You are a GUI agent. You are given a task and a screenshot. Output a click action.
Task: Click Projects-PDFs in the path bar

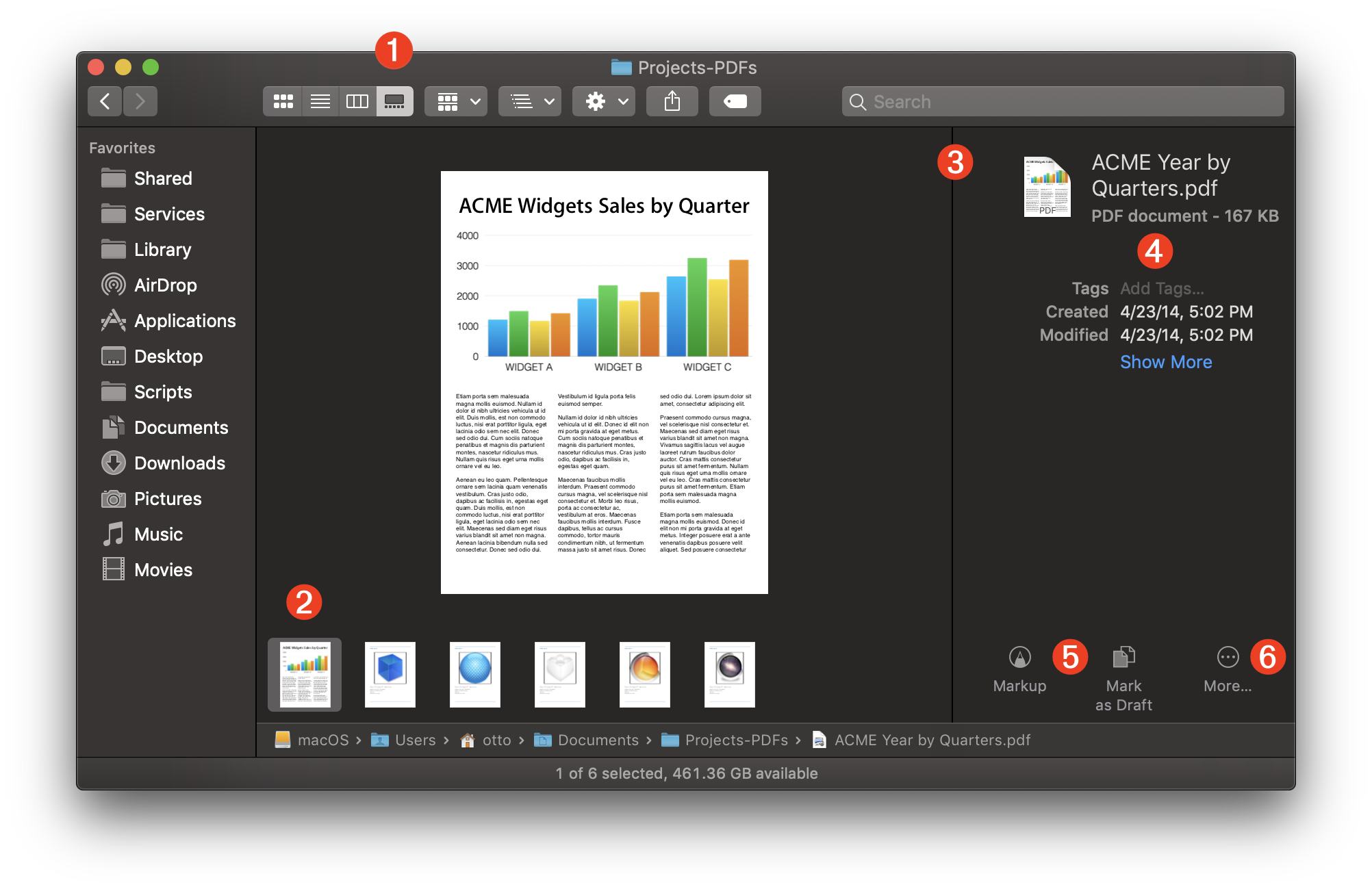pos(737,740)
